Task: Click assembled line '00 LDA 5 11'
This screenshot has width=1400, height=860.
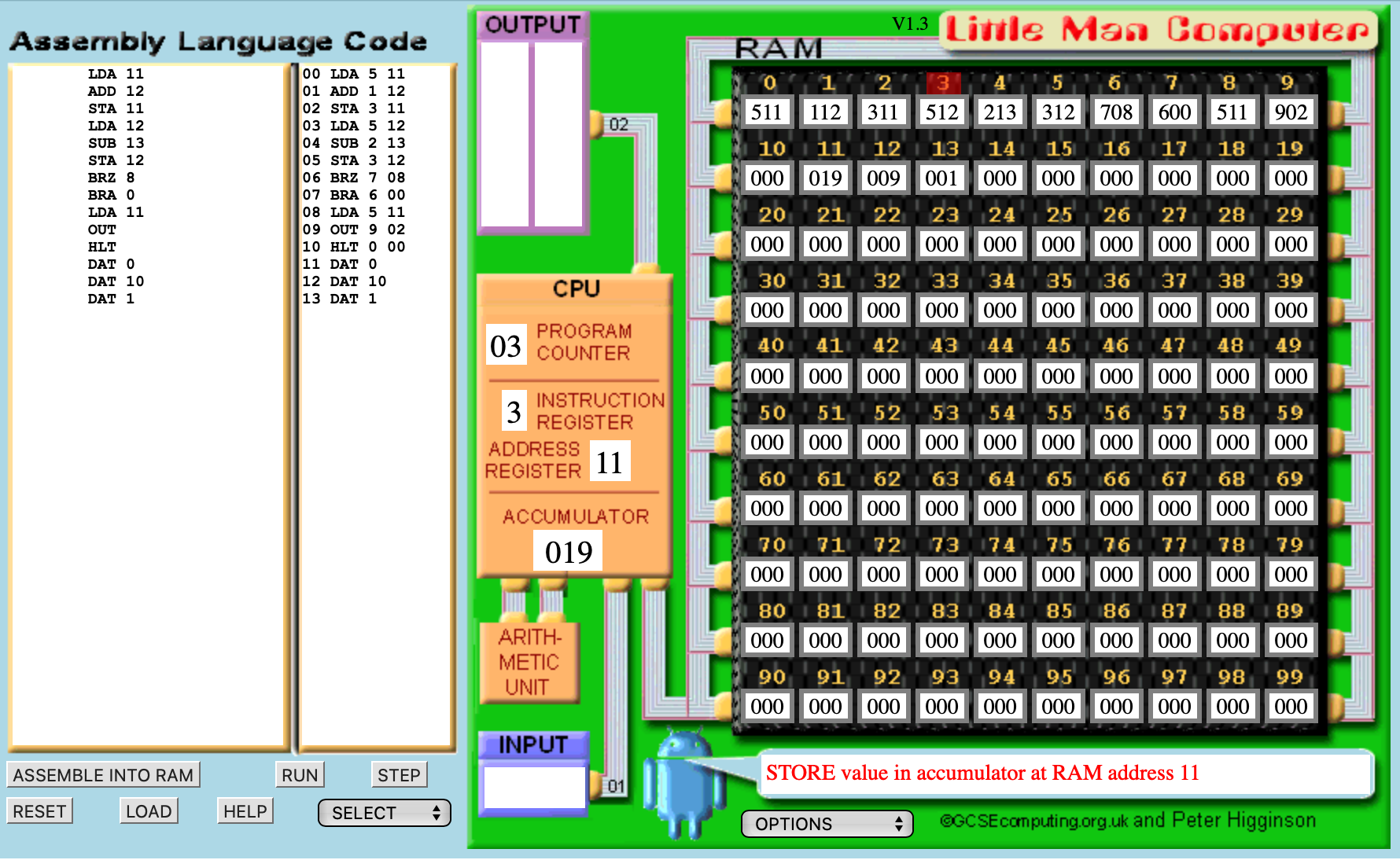Action: tap(354, 74)
